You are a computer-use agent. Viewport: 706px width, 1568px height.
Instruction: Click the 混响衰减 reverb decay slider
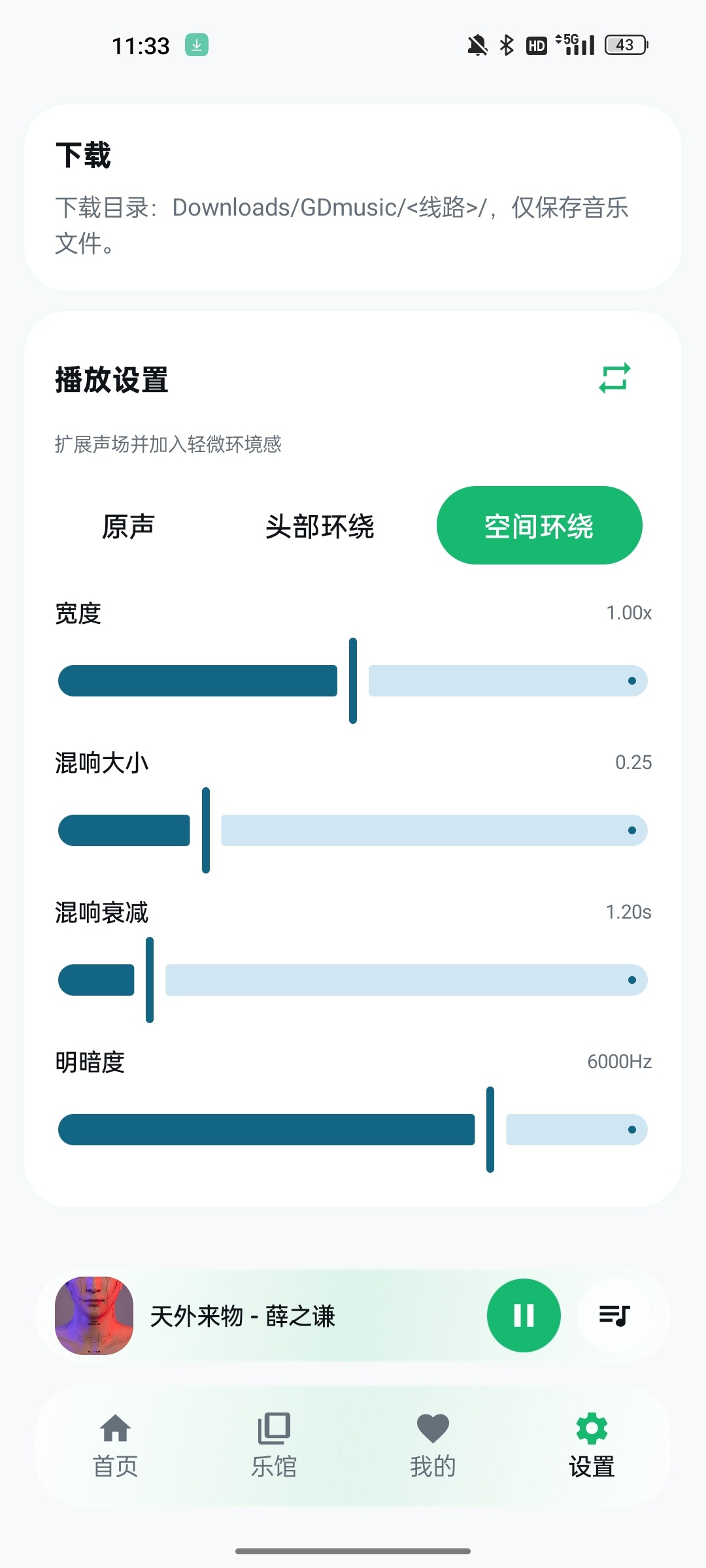tap(353, 980)
